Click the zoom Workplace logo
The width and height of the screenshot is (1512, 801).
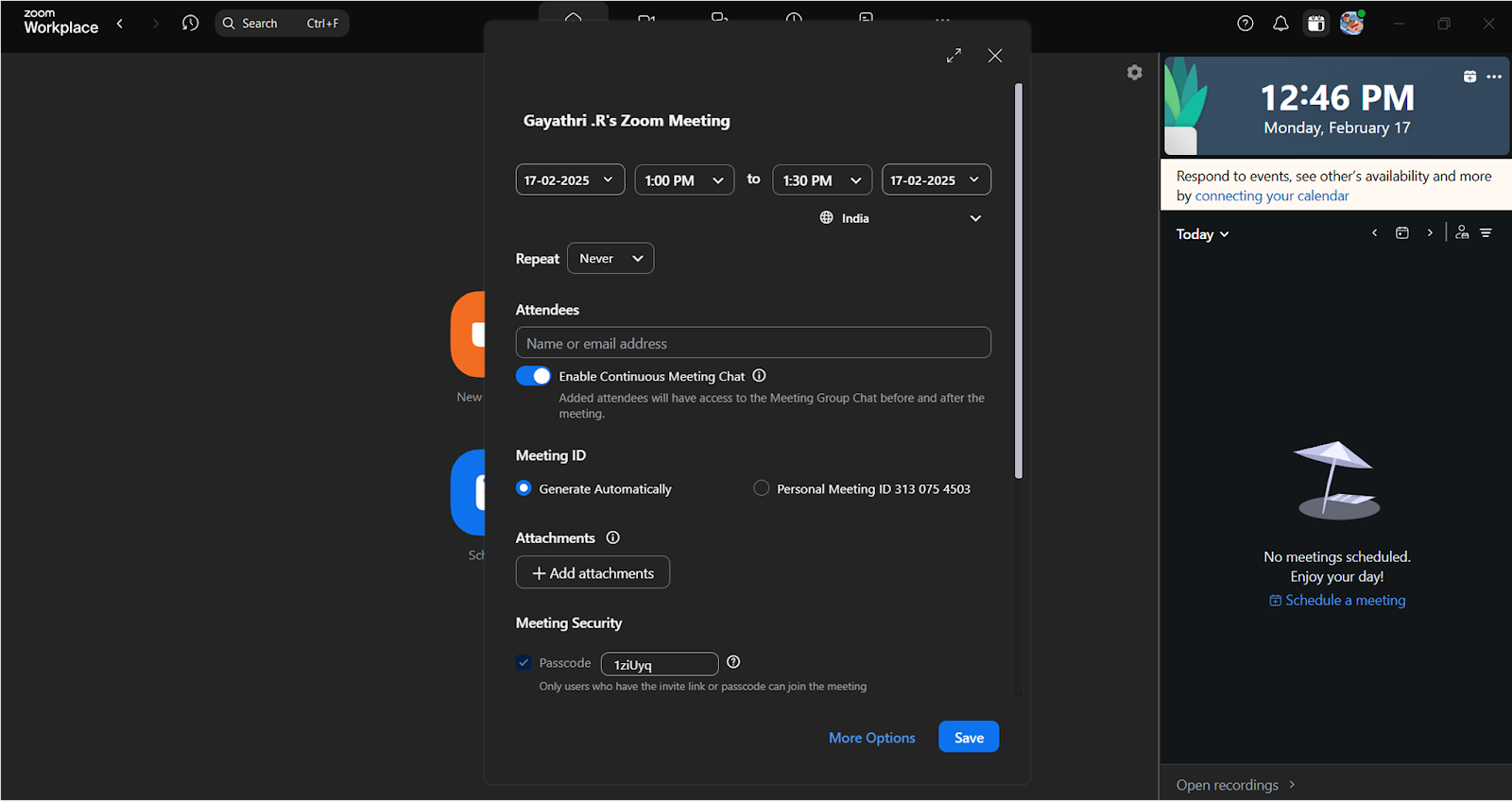click(x=60, y=22)
